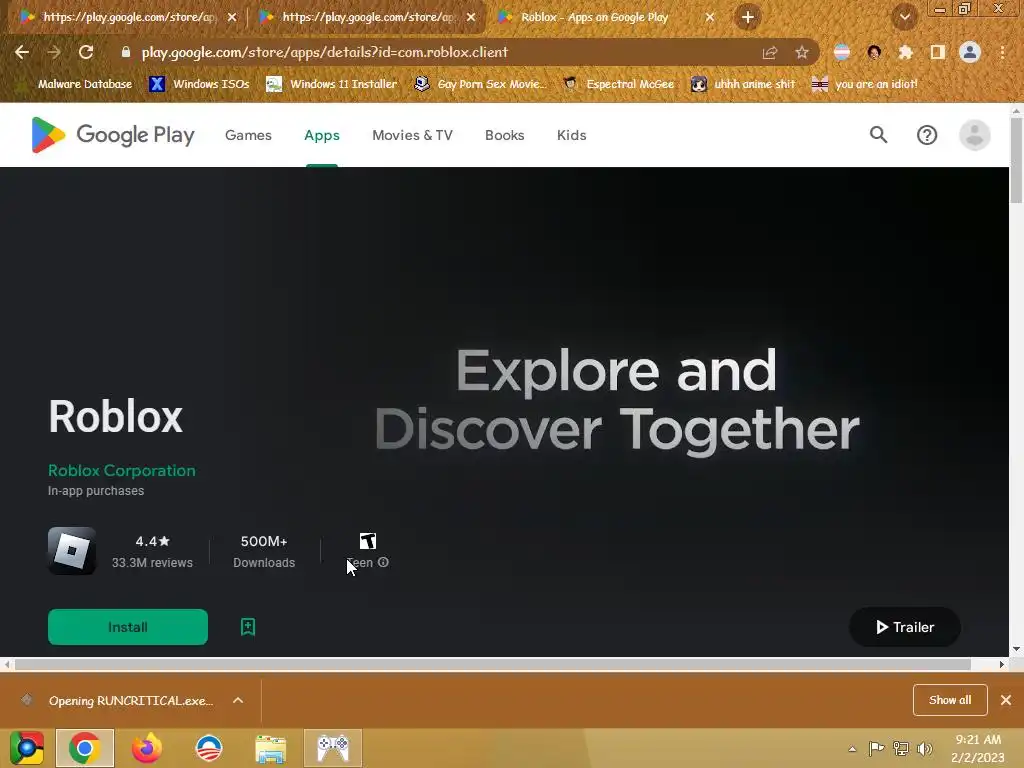Show hidden system tray icons
This screenshot has width=1024, height=768.
pos(852,749)
